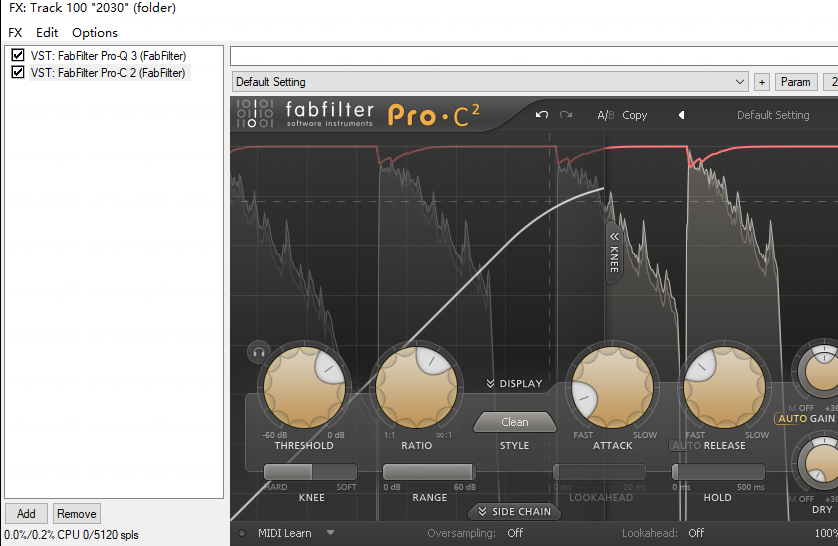Click the undo arrow in Pro-C 2
This screenshot has width=838, height=546.
541,115
